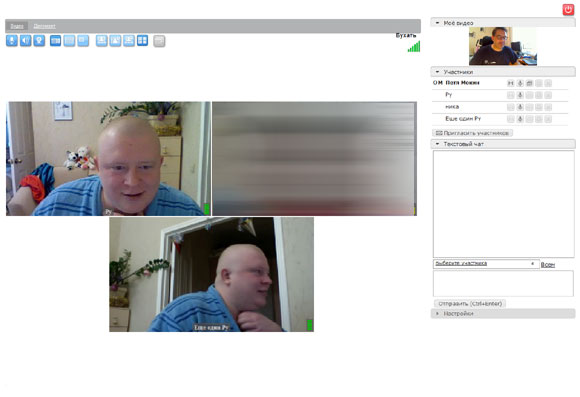Click the green signal strength indicator
This screenshot has width=580, height=397.
pyautogui.click(x=414, y=46)
